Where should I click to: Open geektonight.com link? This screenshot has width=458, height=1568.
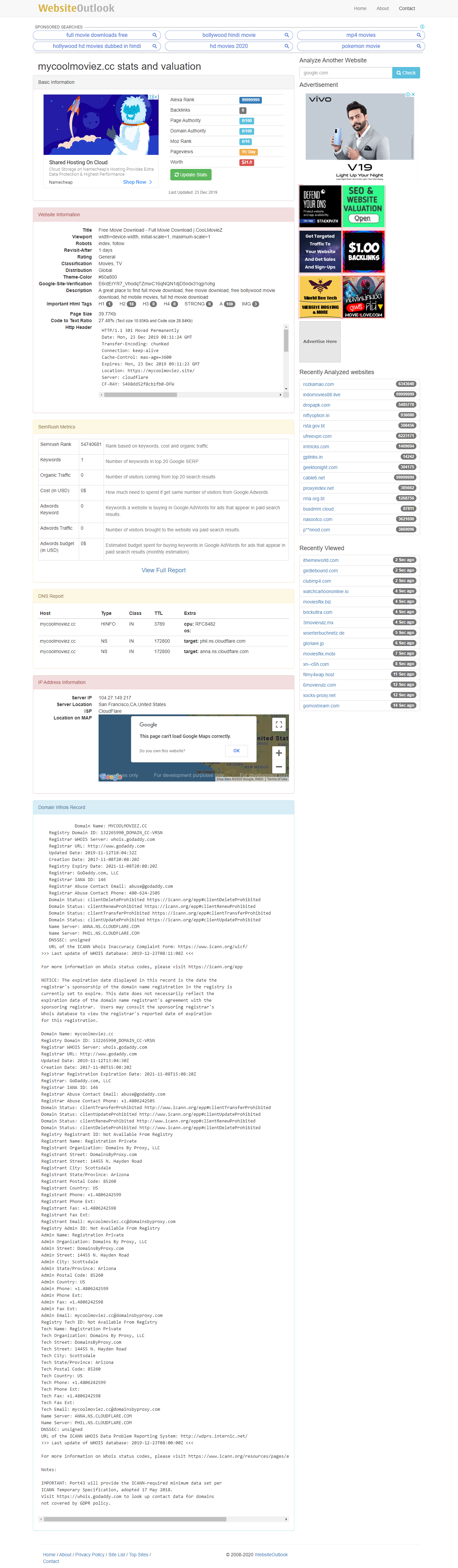[x=320, y=467]
